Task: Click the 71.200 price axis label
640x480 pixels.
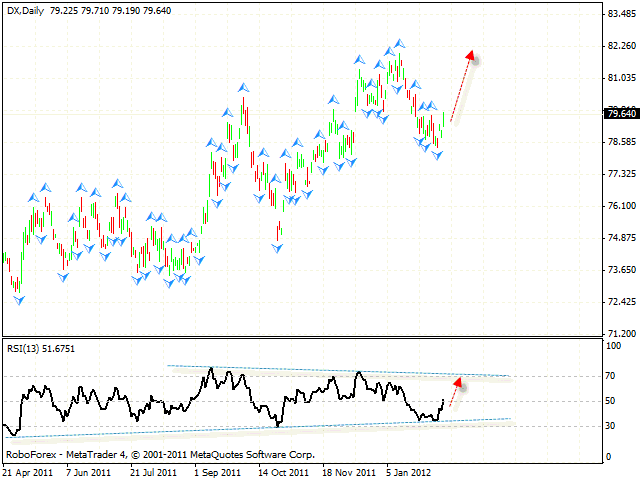Action: [x=621, y=333]
